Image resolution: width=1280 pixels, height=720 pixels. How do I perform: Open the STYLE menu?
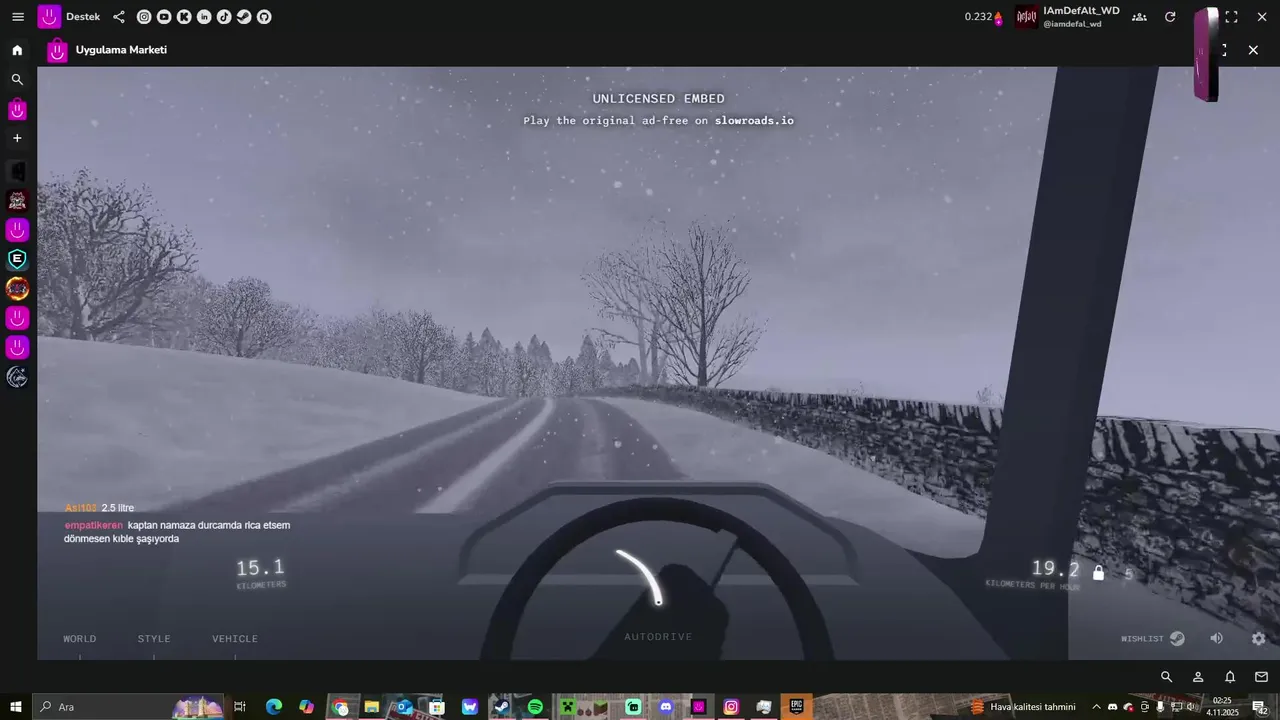click(154, 639)
